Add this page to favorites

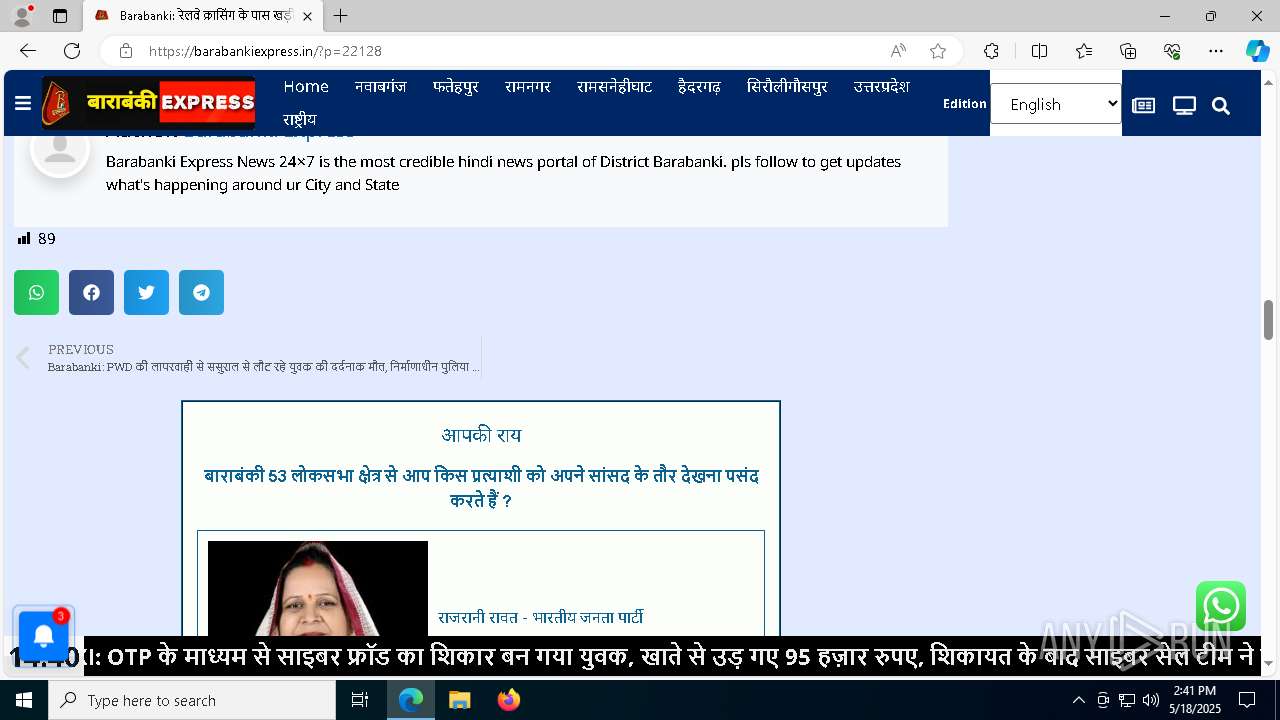pos(938,51)
